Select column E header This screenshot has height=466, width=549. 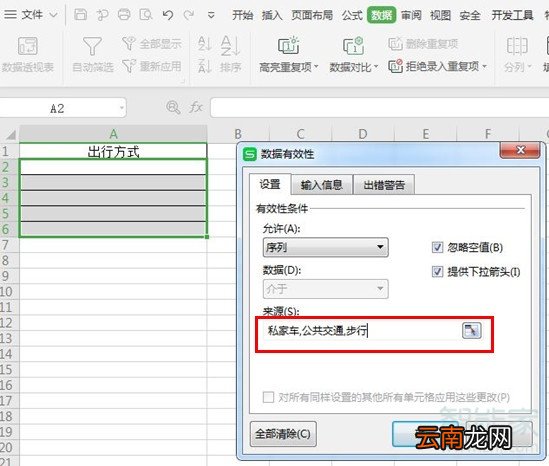(x=425, y=134)
